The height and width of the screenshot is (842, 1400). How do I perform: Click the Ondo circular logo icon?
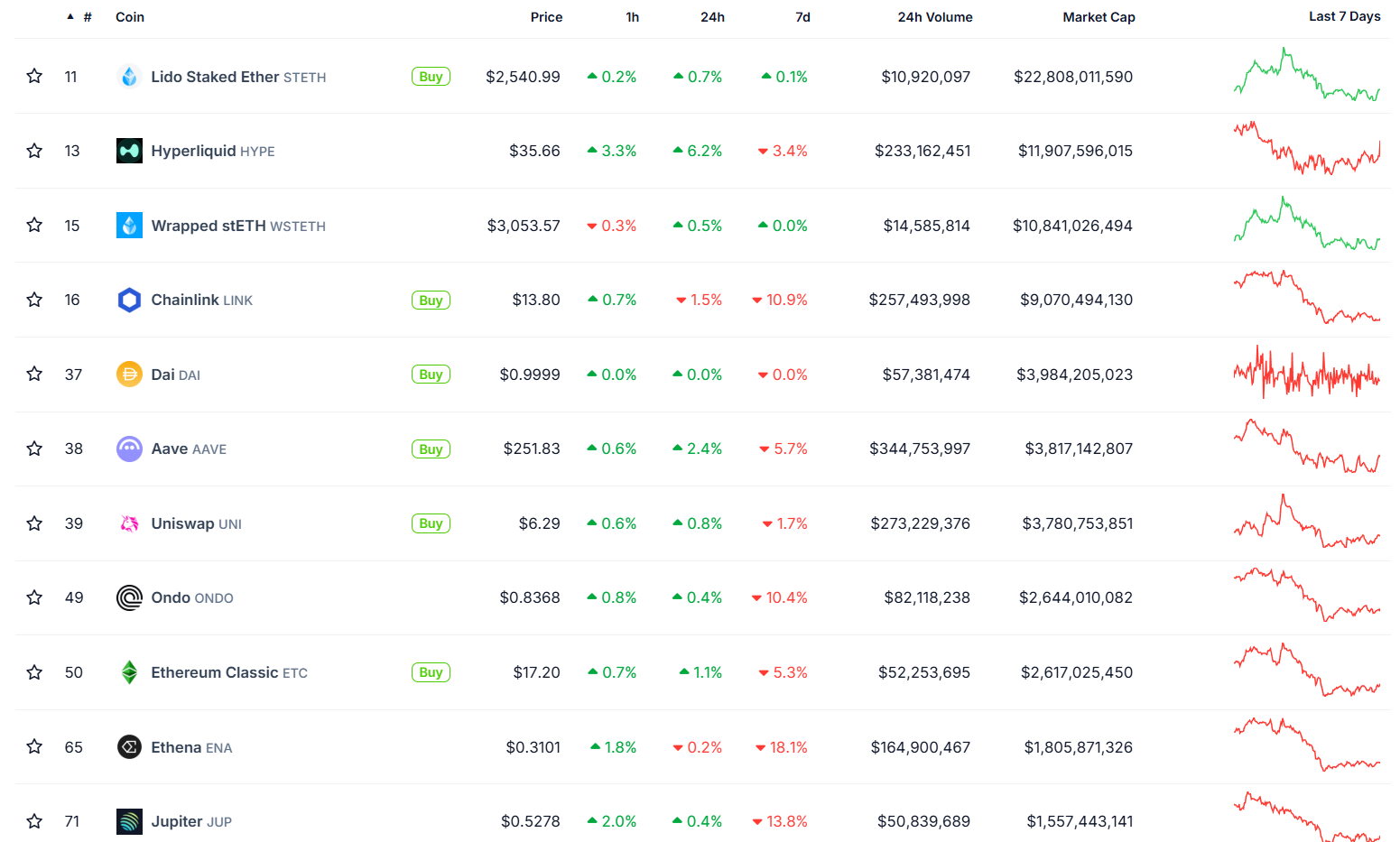click(129, 597)
